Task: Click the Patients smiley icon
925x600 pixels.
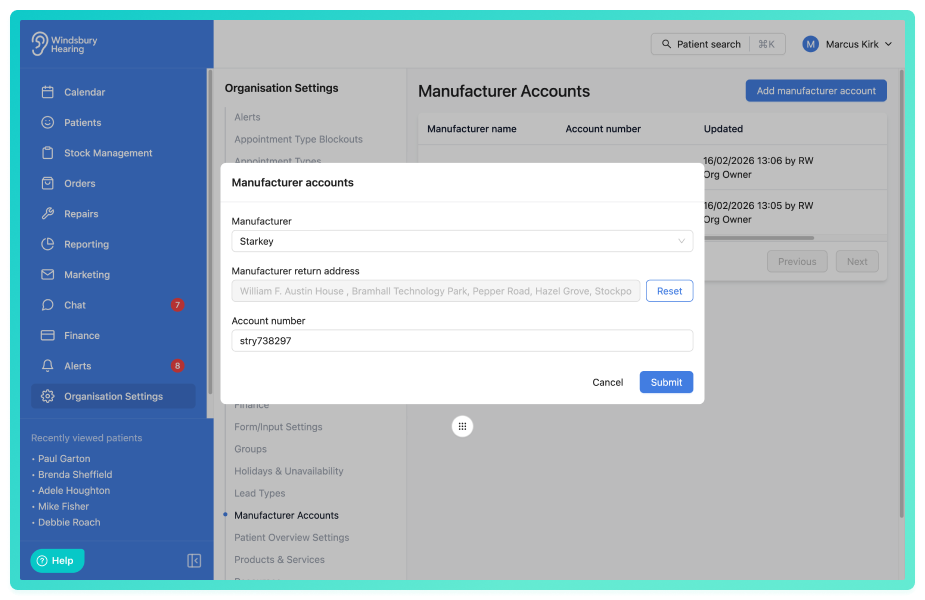Action: point(48,122)
